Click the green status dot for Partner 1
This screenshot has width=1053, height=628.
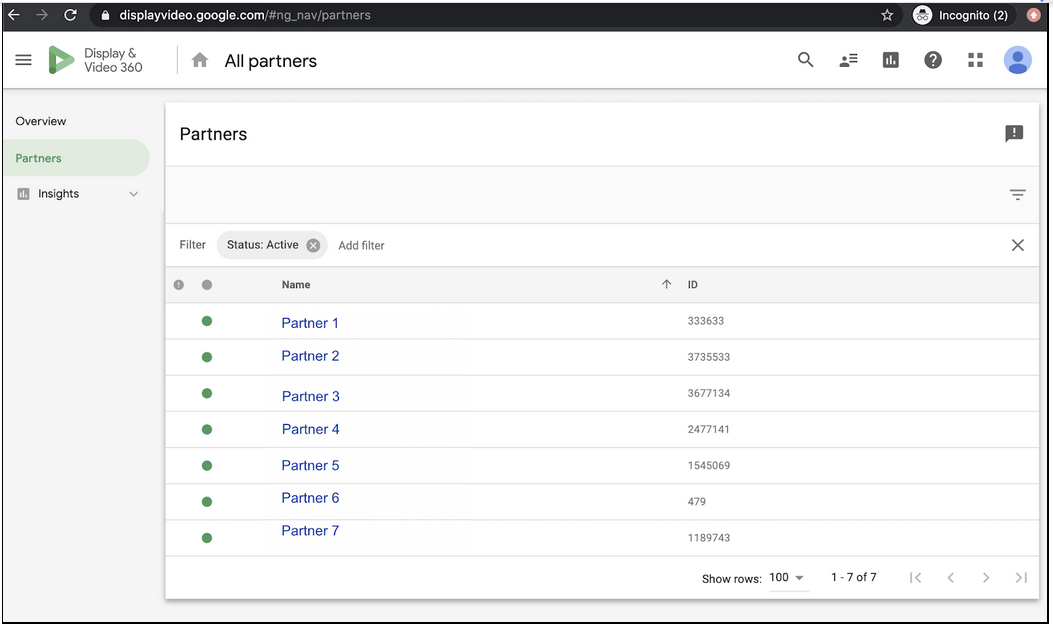[207, 321]
